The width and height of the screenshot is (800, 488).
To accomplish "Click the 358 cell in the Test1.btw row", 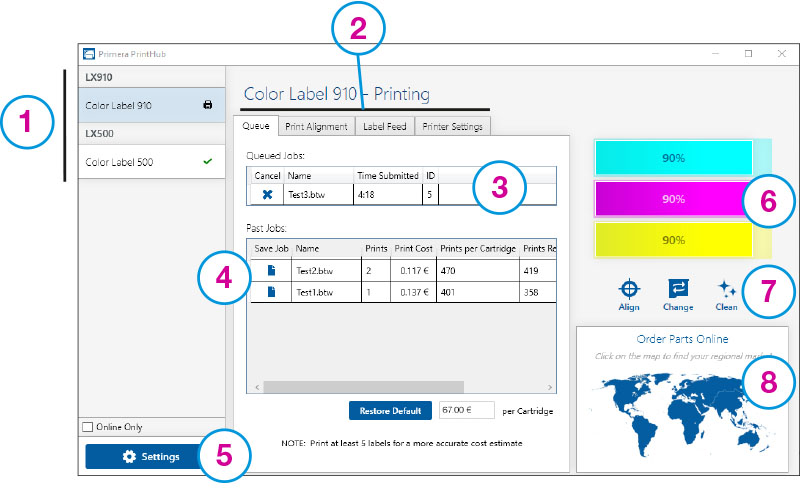I will click(x=538, y=292).
